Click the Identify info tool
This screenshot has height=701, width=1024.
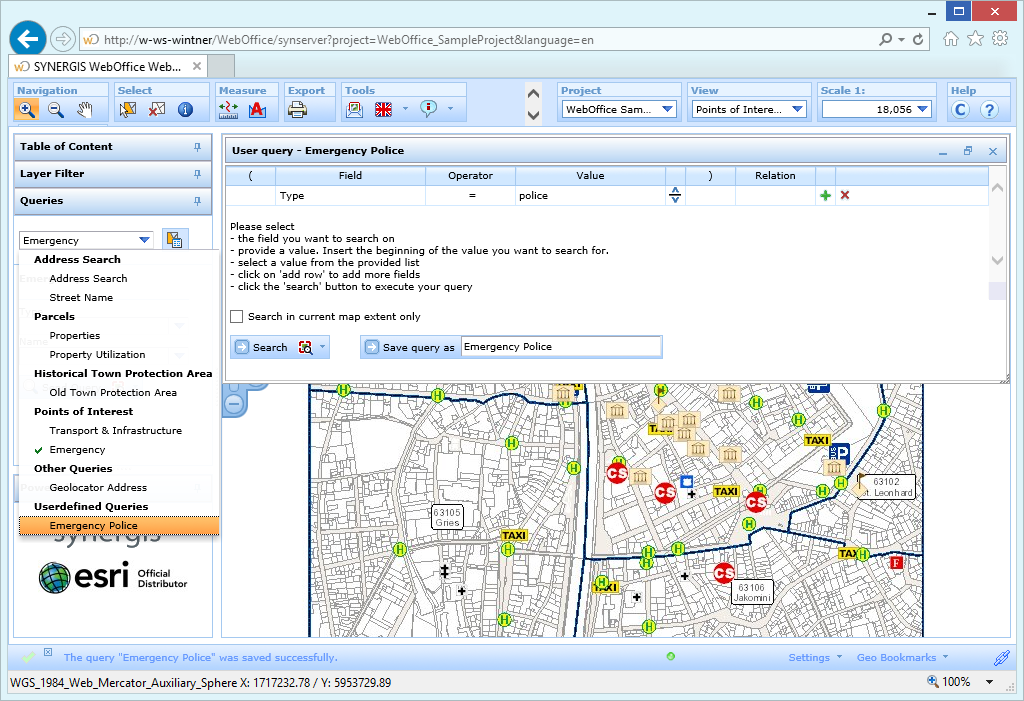tap(187, 109)
